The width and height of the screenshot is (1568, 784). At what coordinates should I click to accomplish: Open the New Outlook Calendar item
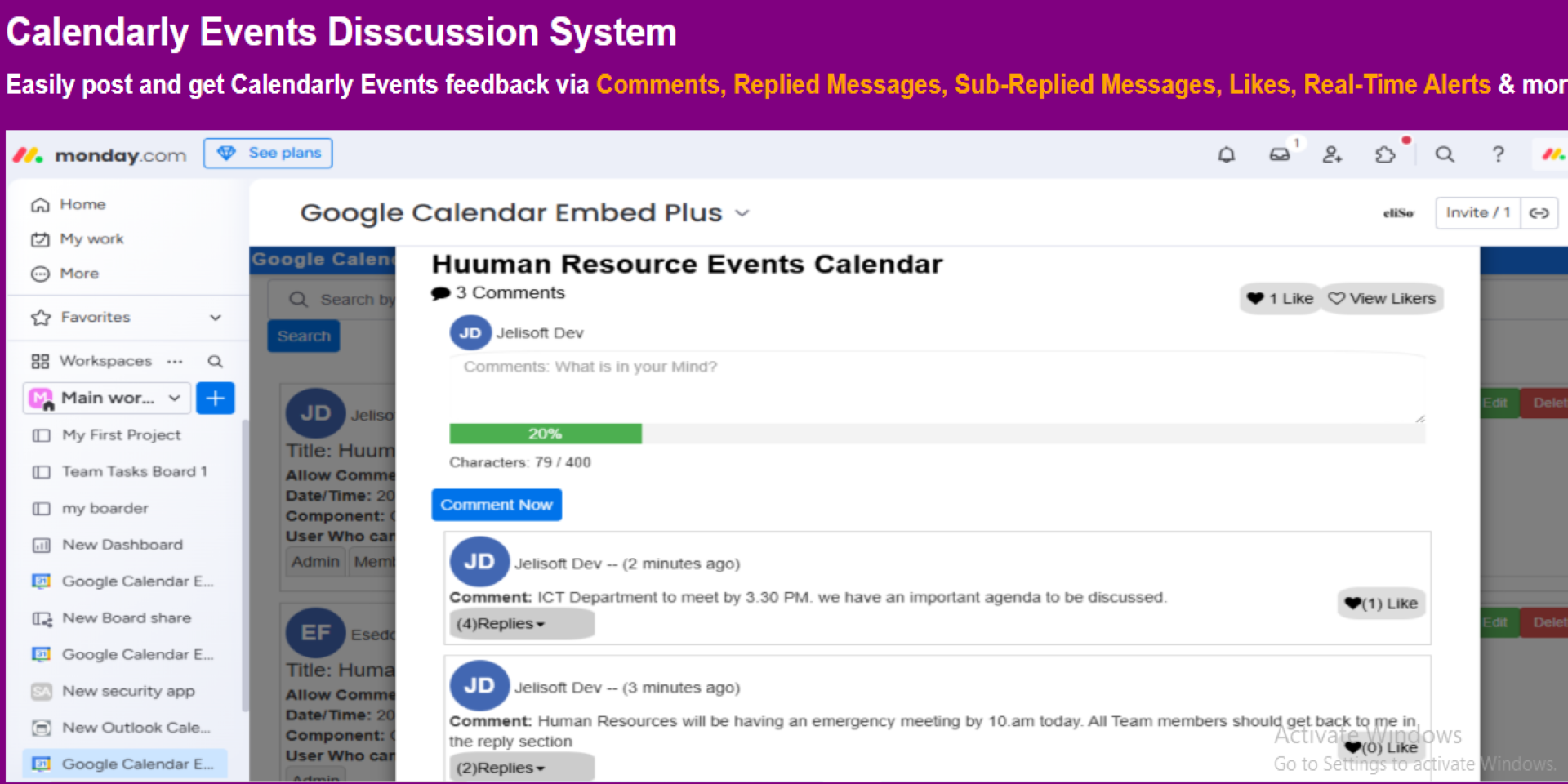136,728
